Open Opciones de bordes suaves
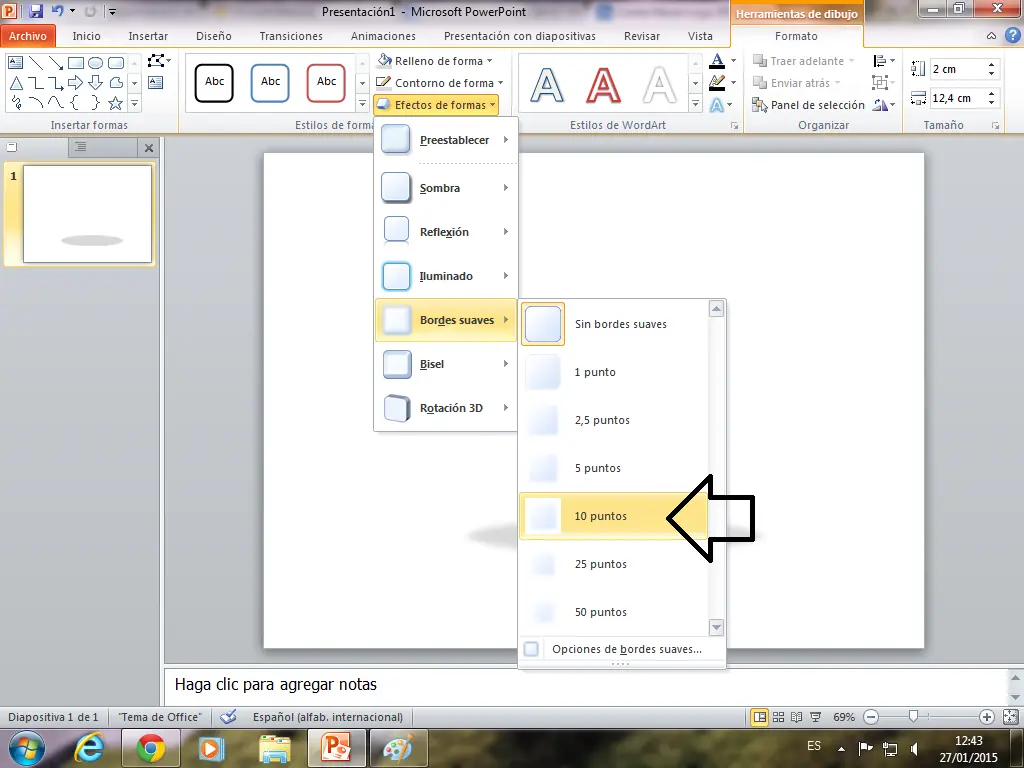Viewport: 1024px width, 768px height. 622,649
